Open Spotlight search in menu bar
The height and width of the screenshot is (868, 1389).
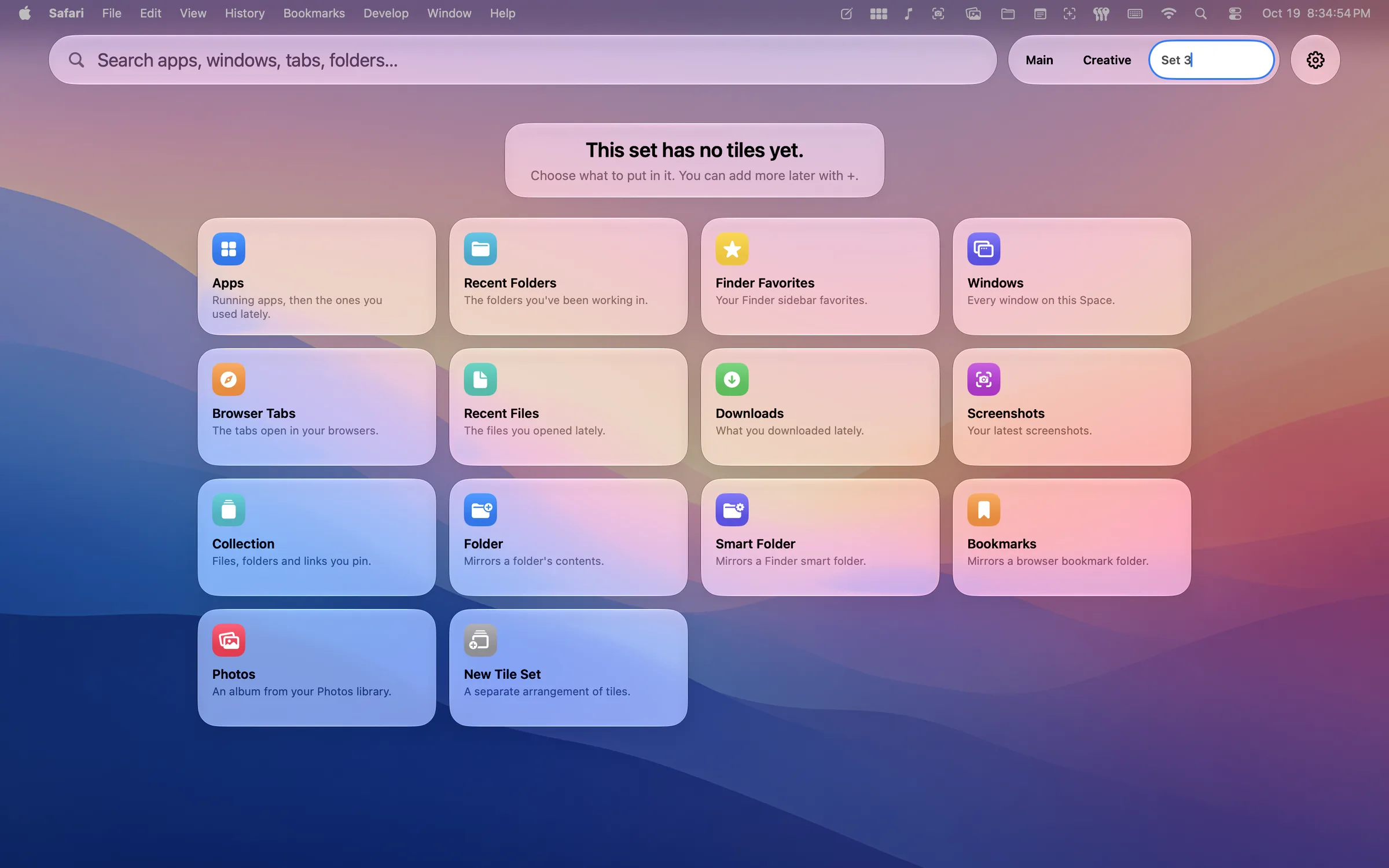tap(1200, 13)
